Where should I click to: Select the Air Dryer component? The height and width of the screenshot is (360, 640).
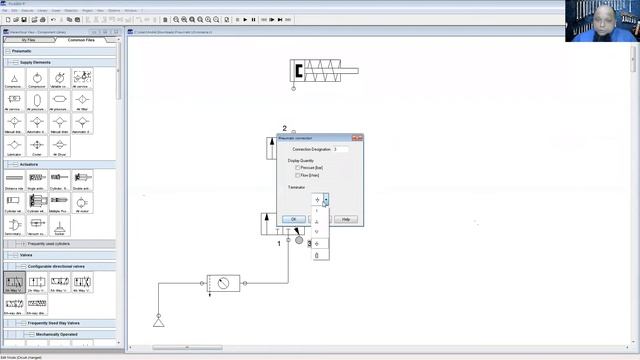point(60,146)
